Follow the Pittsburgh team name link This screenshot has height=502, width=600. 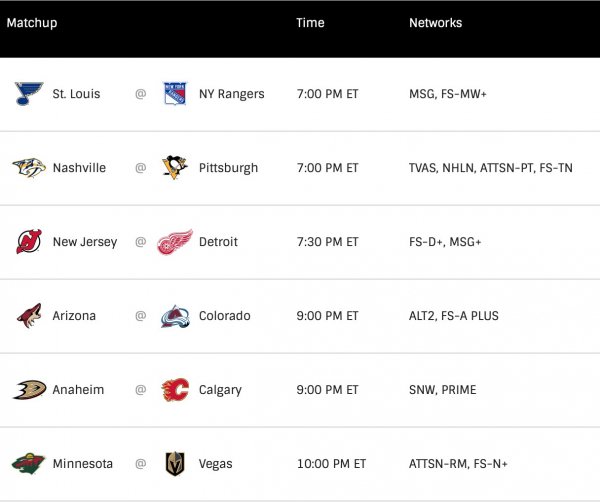[x=228, y=168]
